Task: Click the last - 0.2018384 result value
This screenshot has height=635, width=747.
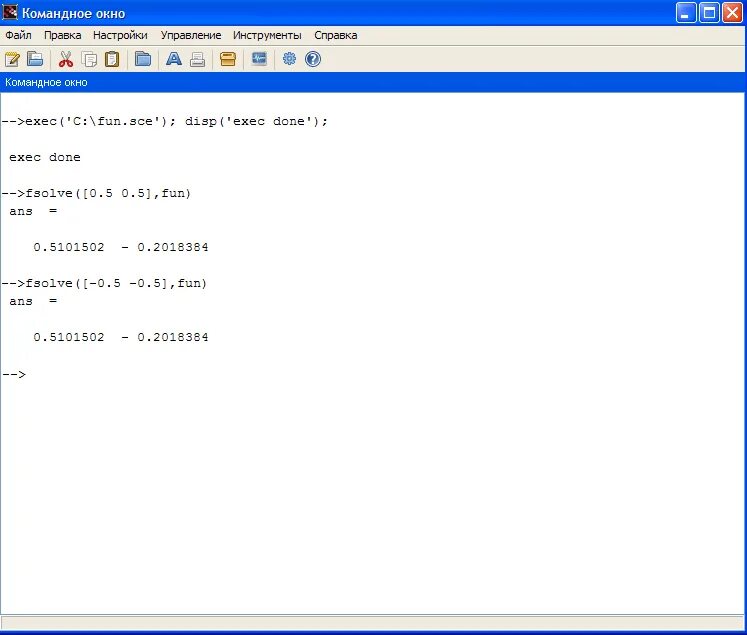Action: [165, 337]
